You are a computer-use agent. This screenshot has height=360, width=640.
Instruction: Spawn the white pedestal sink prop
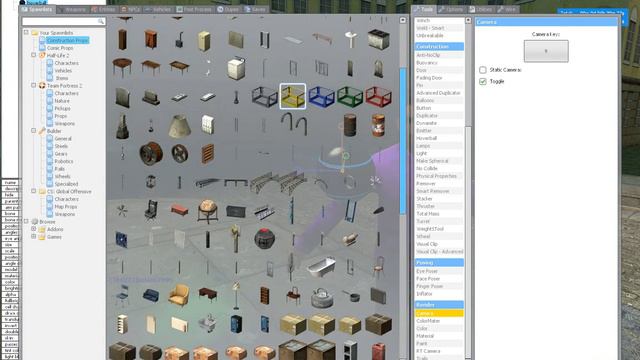click(x=350, y=40)
